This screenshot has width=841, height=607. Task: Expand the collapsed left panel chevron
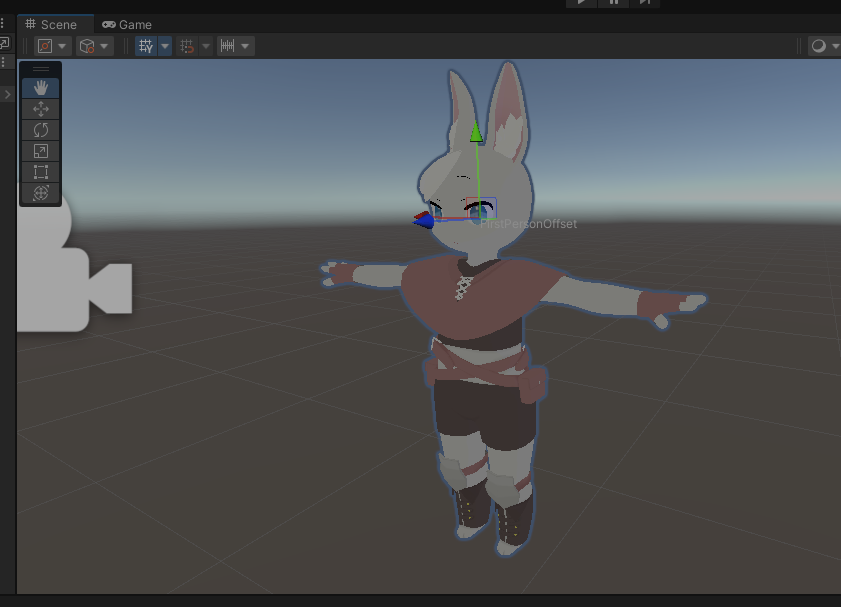[8, 95]
